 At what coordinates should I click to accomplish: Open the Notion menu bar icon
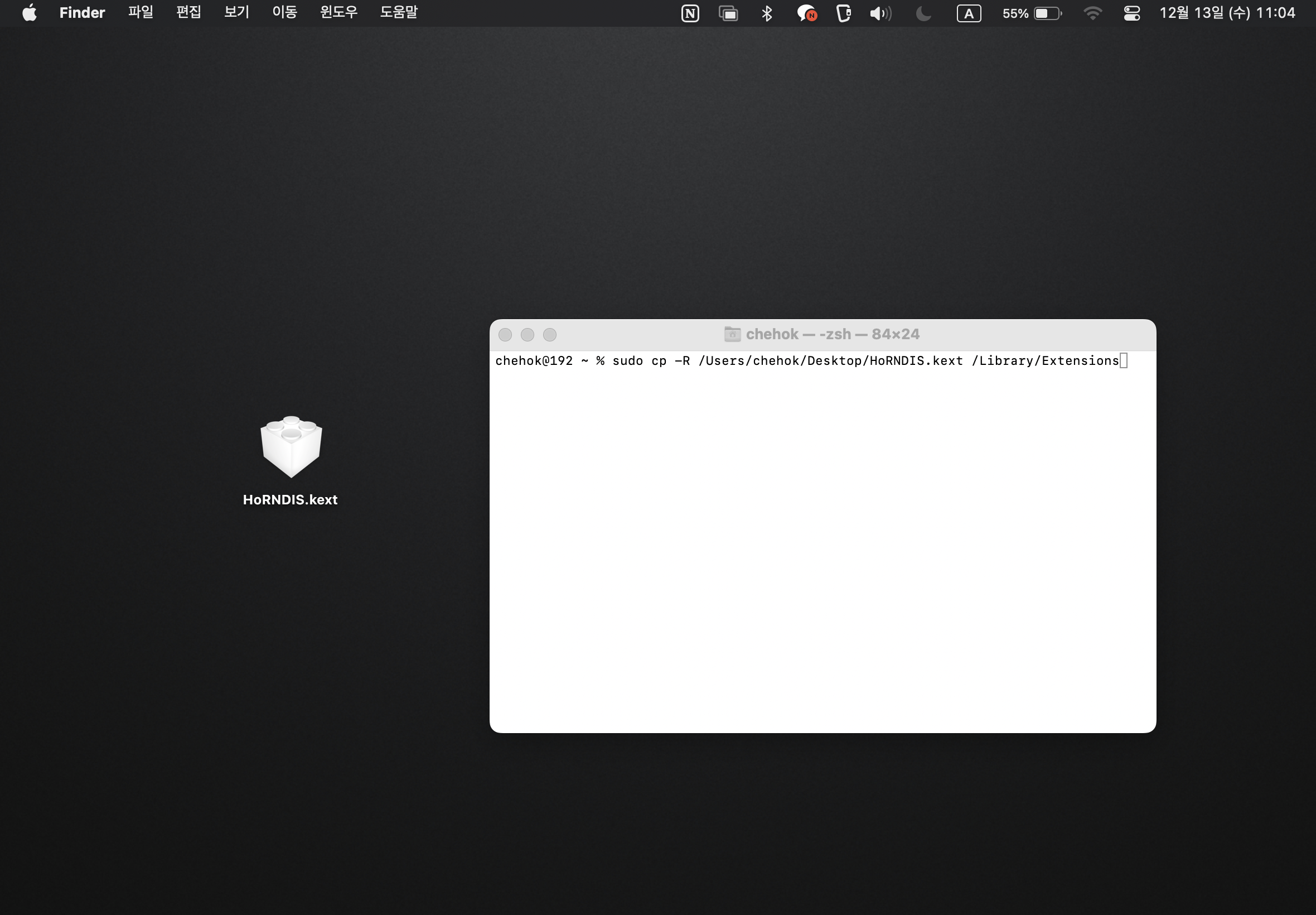[x=690, y=13]
